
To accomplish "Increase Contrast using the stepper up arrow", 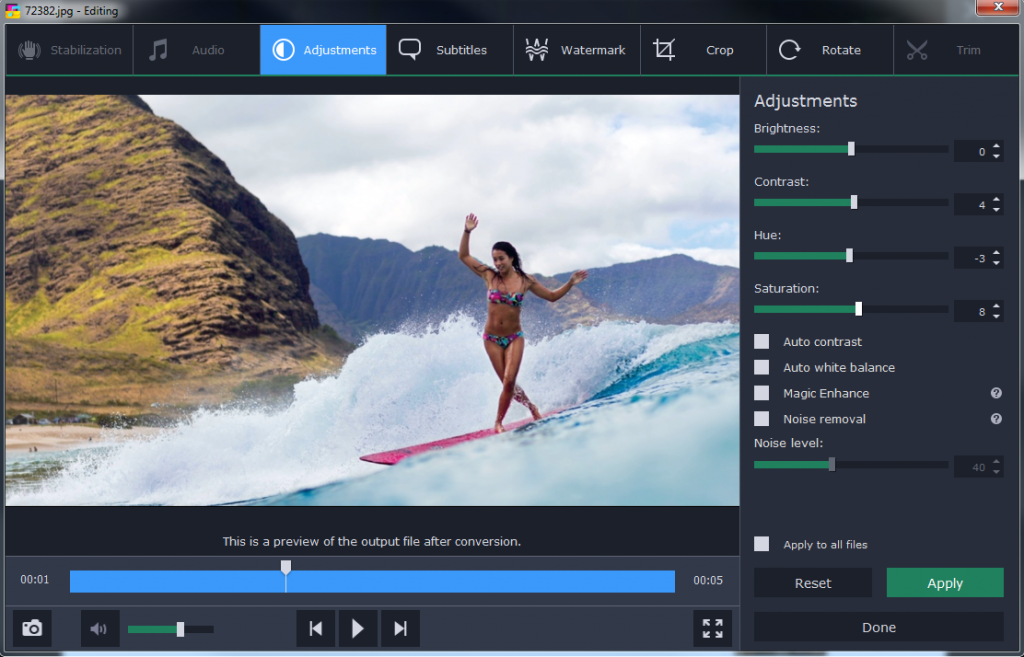I will coord(996,198).
